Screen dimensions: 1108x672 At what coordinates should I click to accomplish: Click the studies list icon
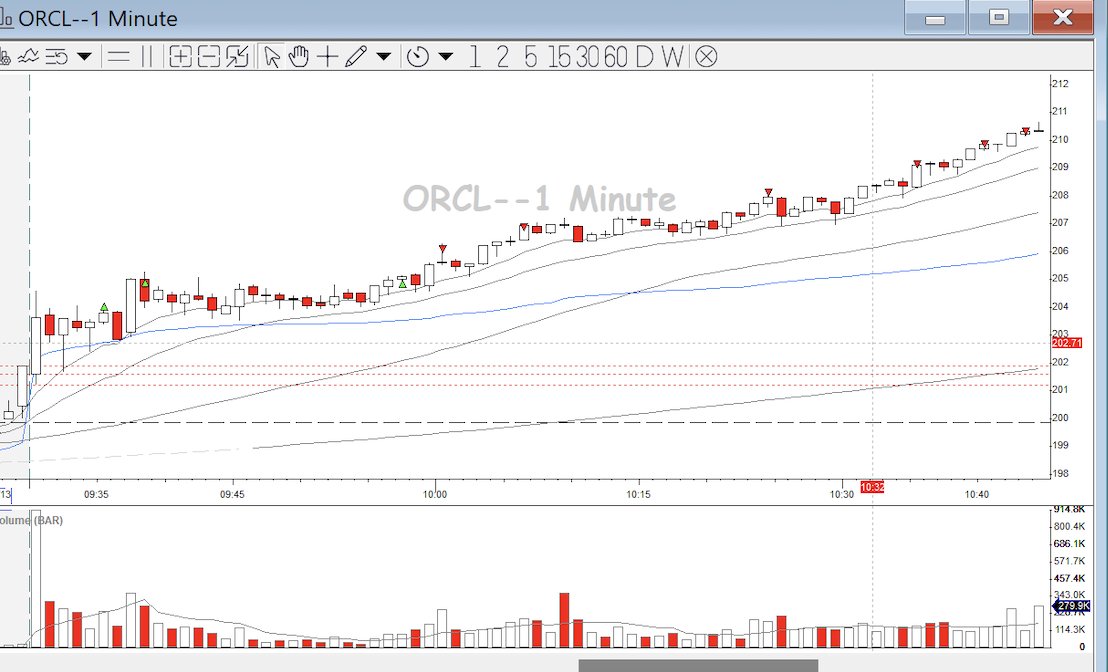[x=57, y=56]
